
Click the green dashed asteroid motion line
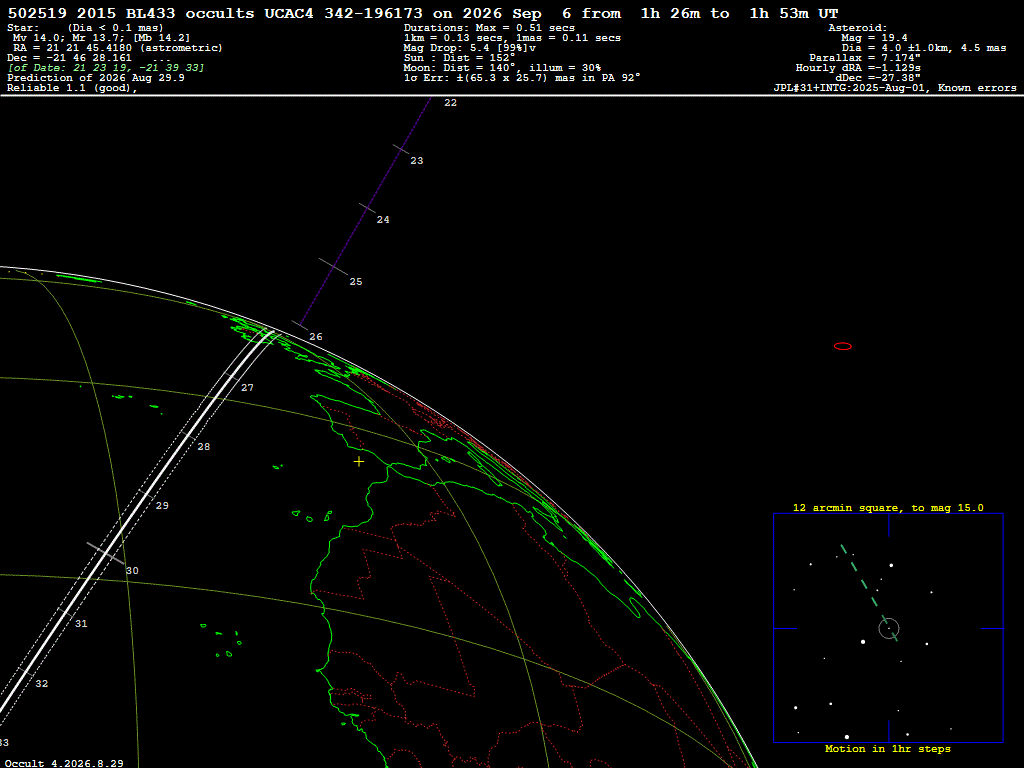[869, 592]
